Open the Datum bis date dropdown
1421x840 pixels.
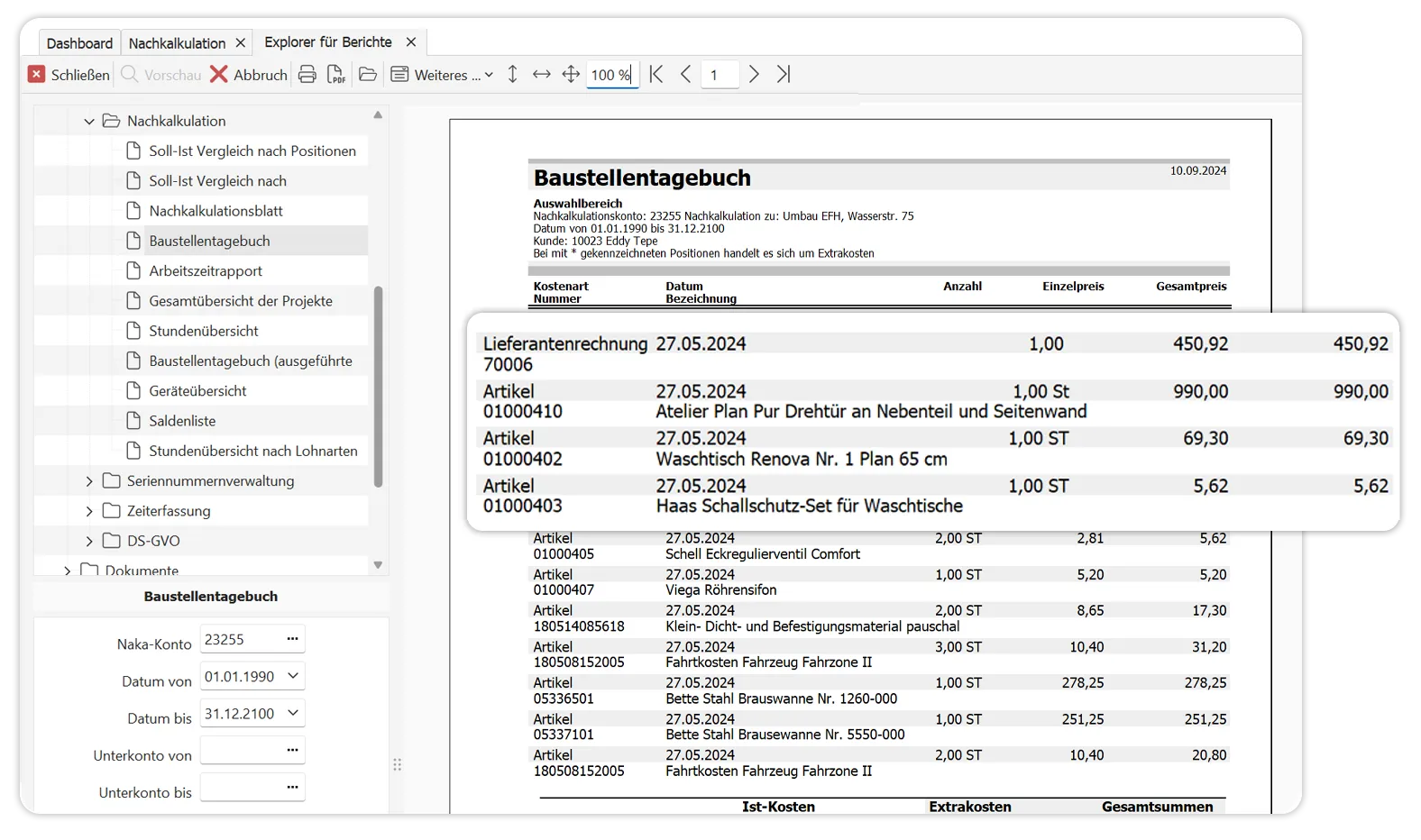click(292, 713)
